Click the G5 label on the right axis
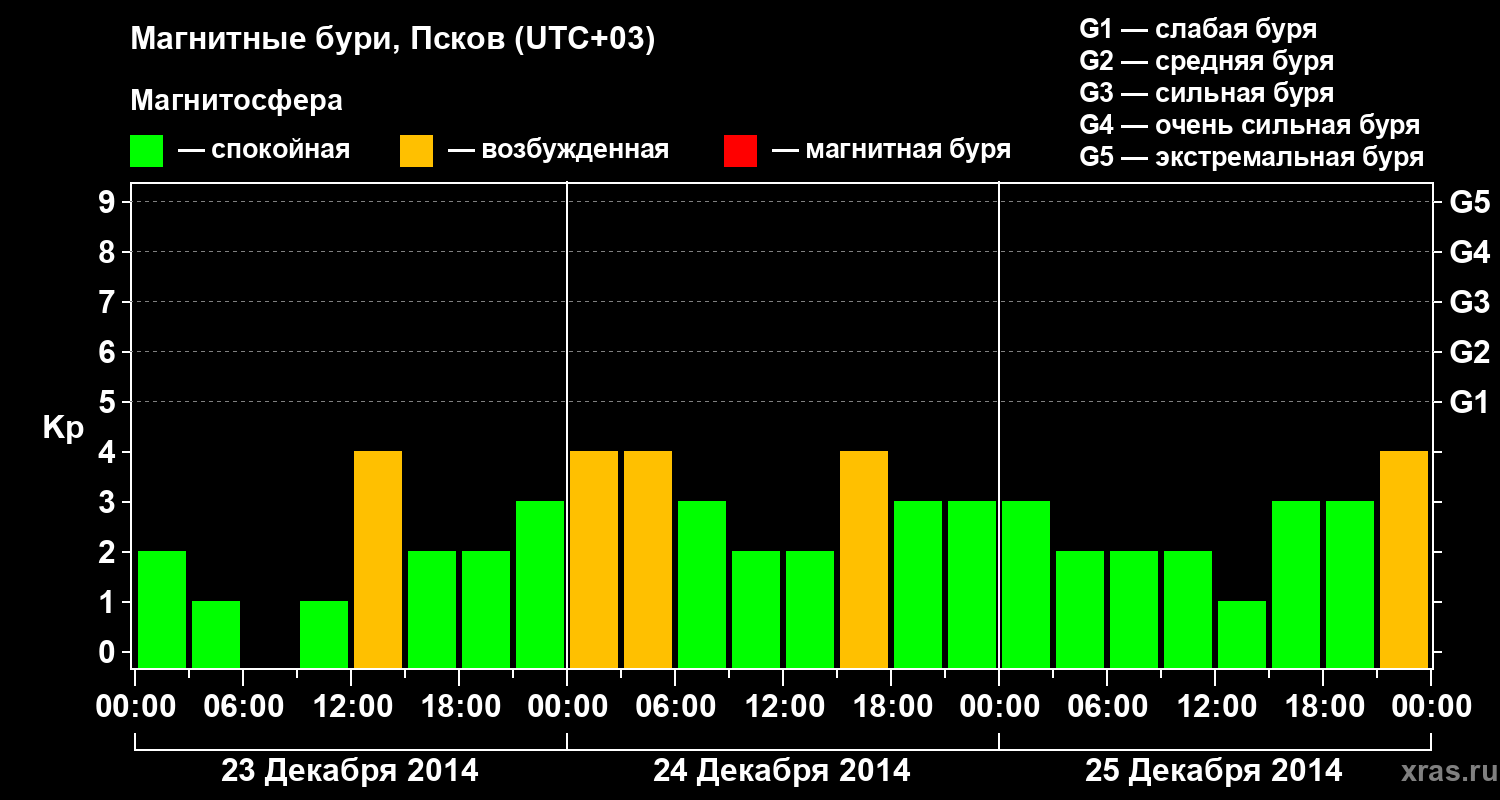The image size is (1500, 800). coord(1470,202)
